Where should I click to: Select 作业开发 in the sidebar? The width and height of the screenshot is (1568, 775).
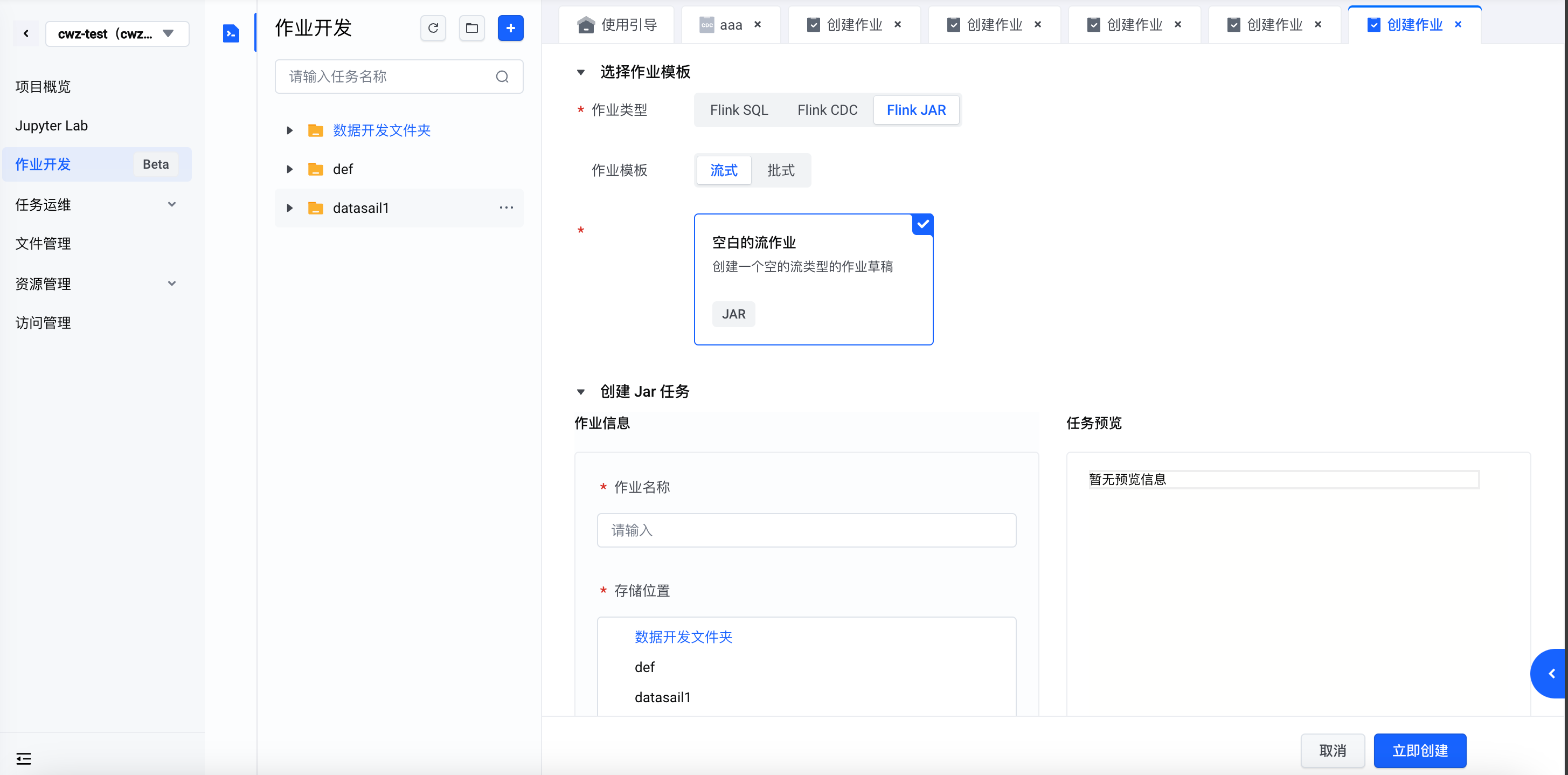97,164
